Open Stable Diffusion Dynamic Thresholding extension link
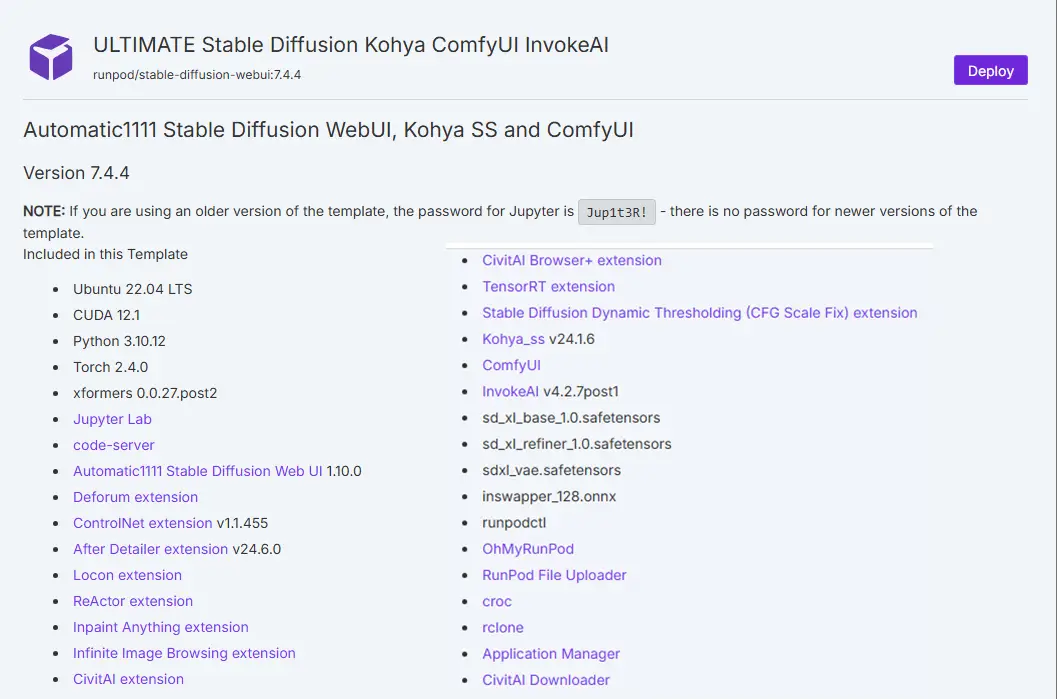1057x699 pixels. (x=700, y=313)
